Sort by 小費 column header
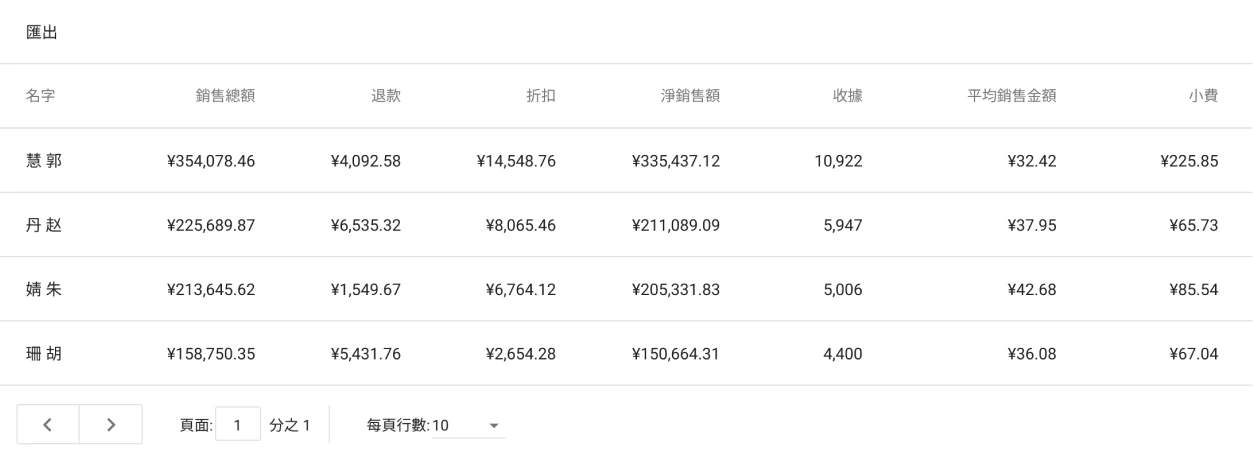 1203,96
